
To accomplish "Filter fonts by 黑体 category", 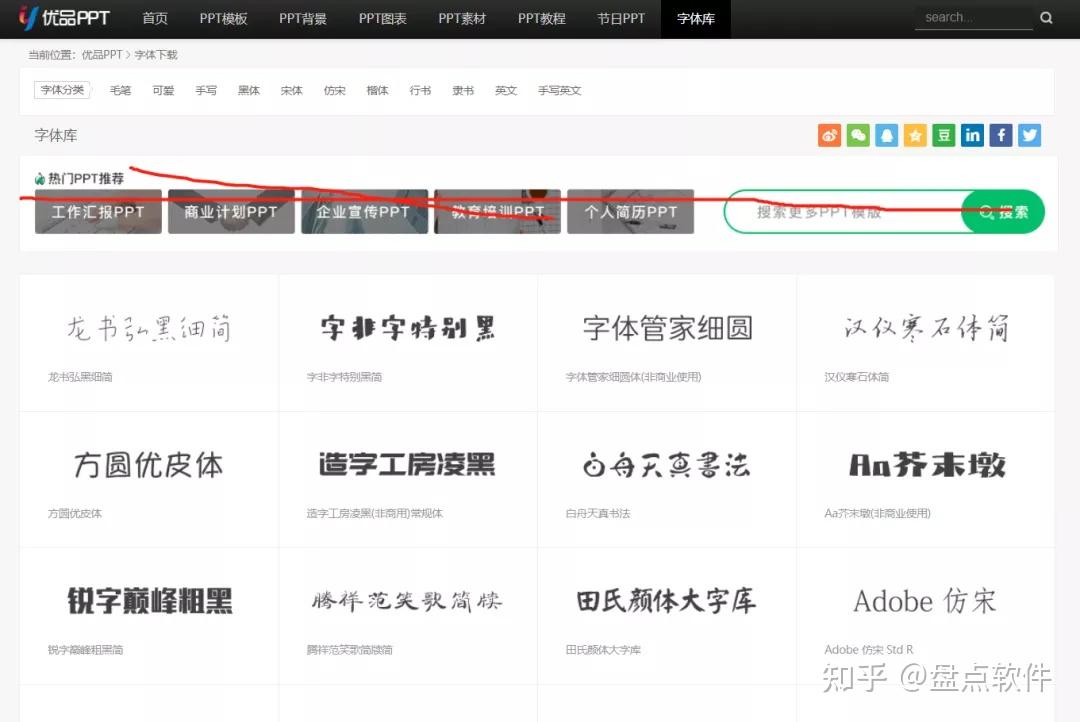I will (x=249, y=90).
